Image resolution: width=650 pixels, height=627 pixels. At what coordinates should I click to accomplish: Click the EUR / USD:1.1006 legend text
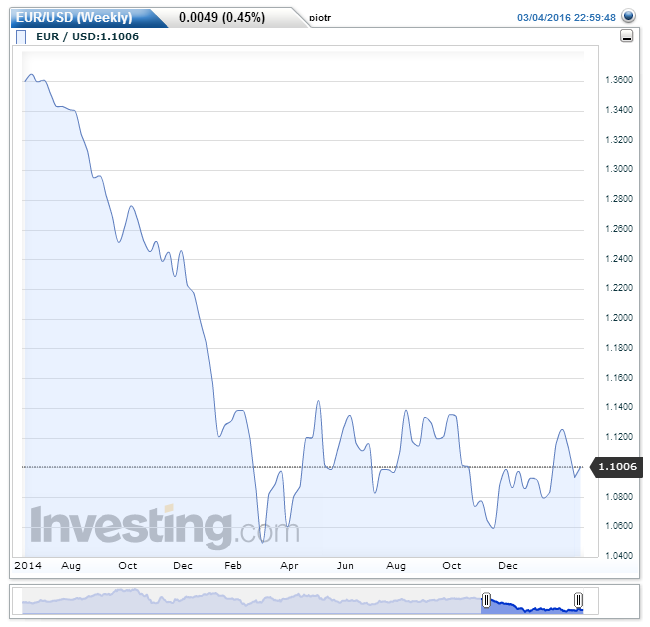(87, 36)
